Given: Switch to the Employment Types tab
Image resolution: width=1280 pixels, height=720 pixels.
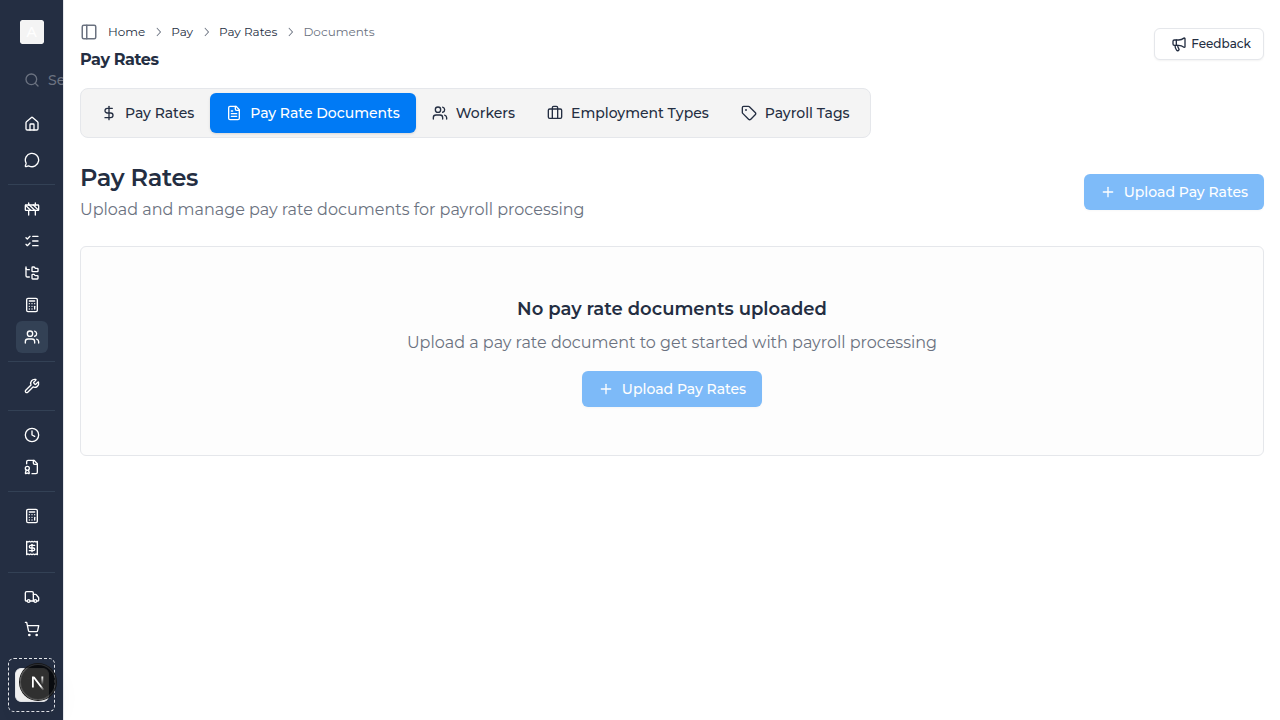Looking at the screenshot, I should (x=627, y=113).
